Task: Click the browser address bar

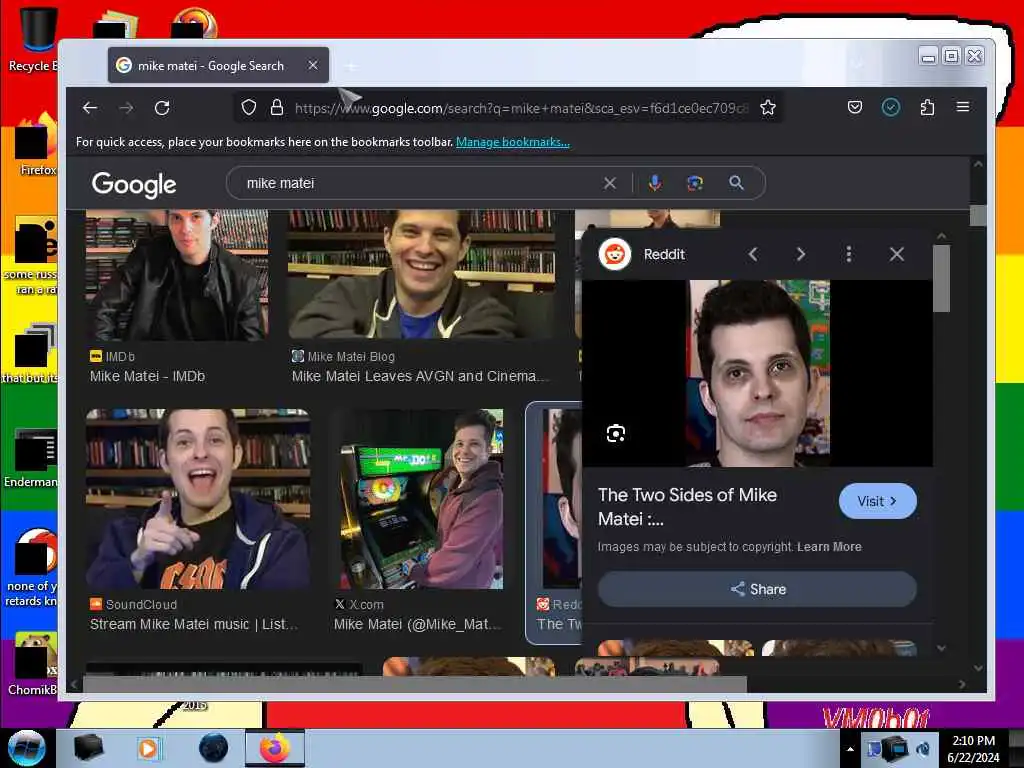Action: click(521, 108)
